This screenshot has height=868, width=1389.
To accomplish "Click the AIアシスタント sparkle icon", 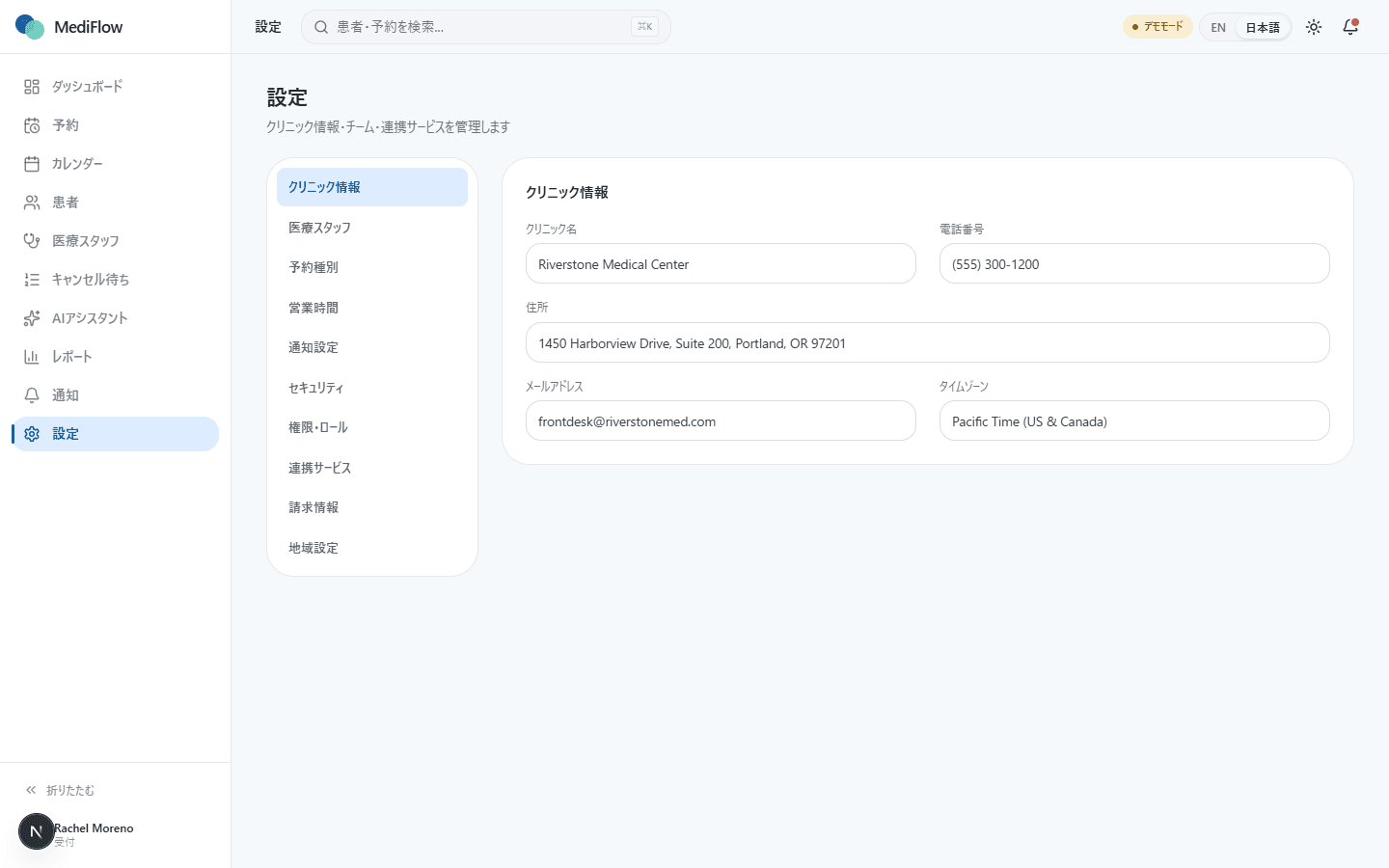I will (x=32, y=318).
